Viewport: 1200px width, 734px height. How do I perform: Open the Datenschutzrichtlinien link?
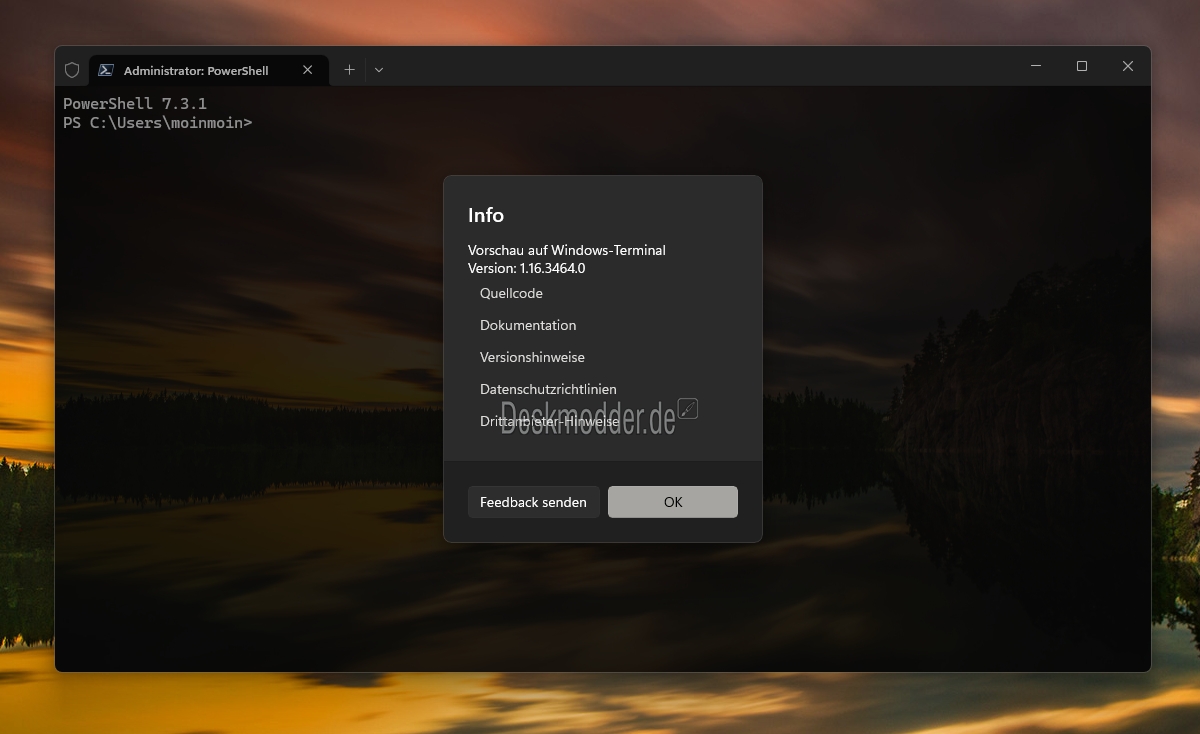[548, 389]
